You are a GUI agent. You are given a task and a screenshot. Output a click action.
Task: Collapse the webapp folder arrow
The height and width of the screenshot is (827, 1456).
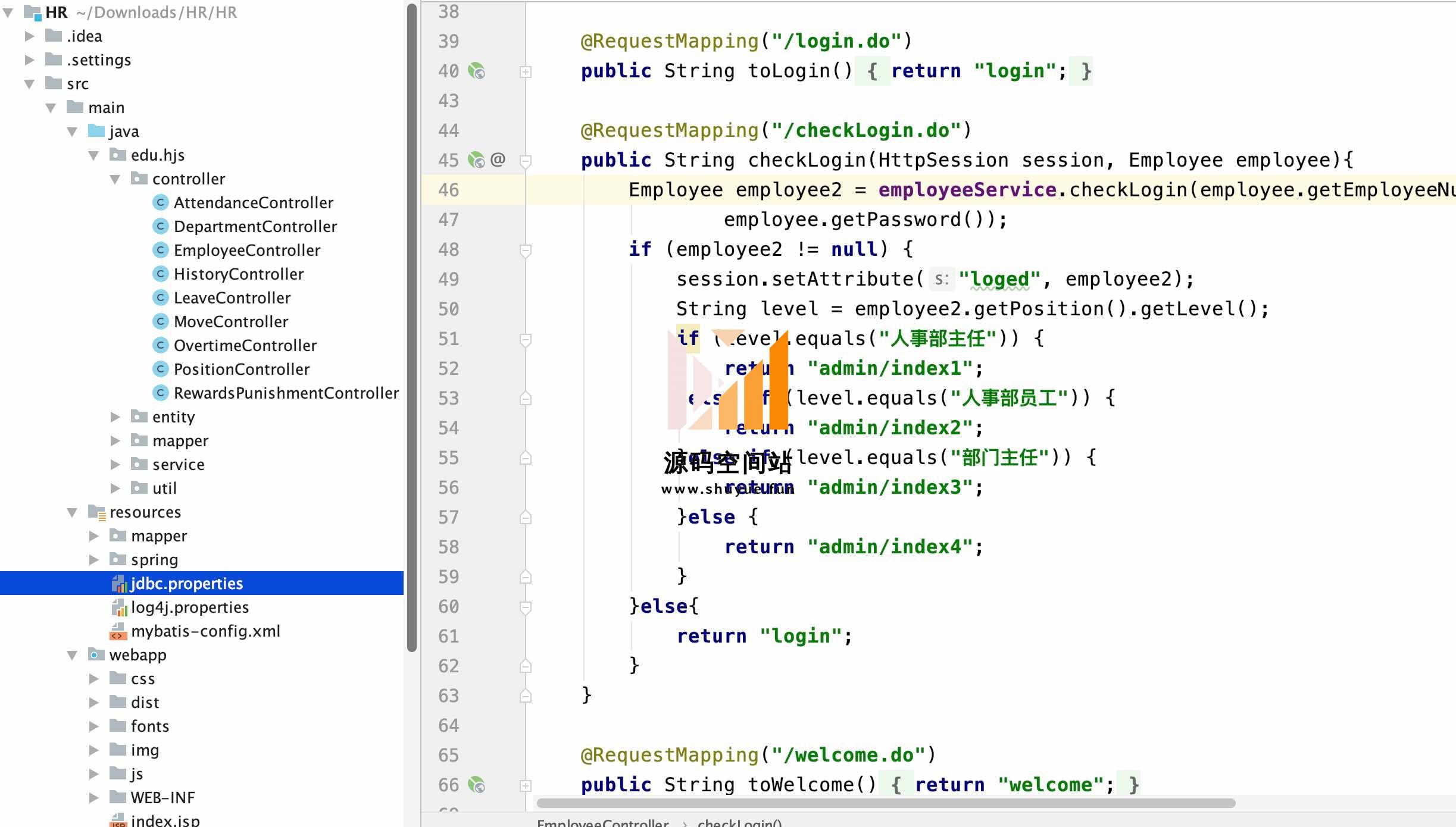[72, 655]
